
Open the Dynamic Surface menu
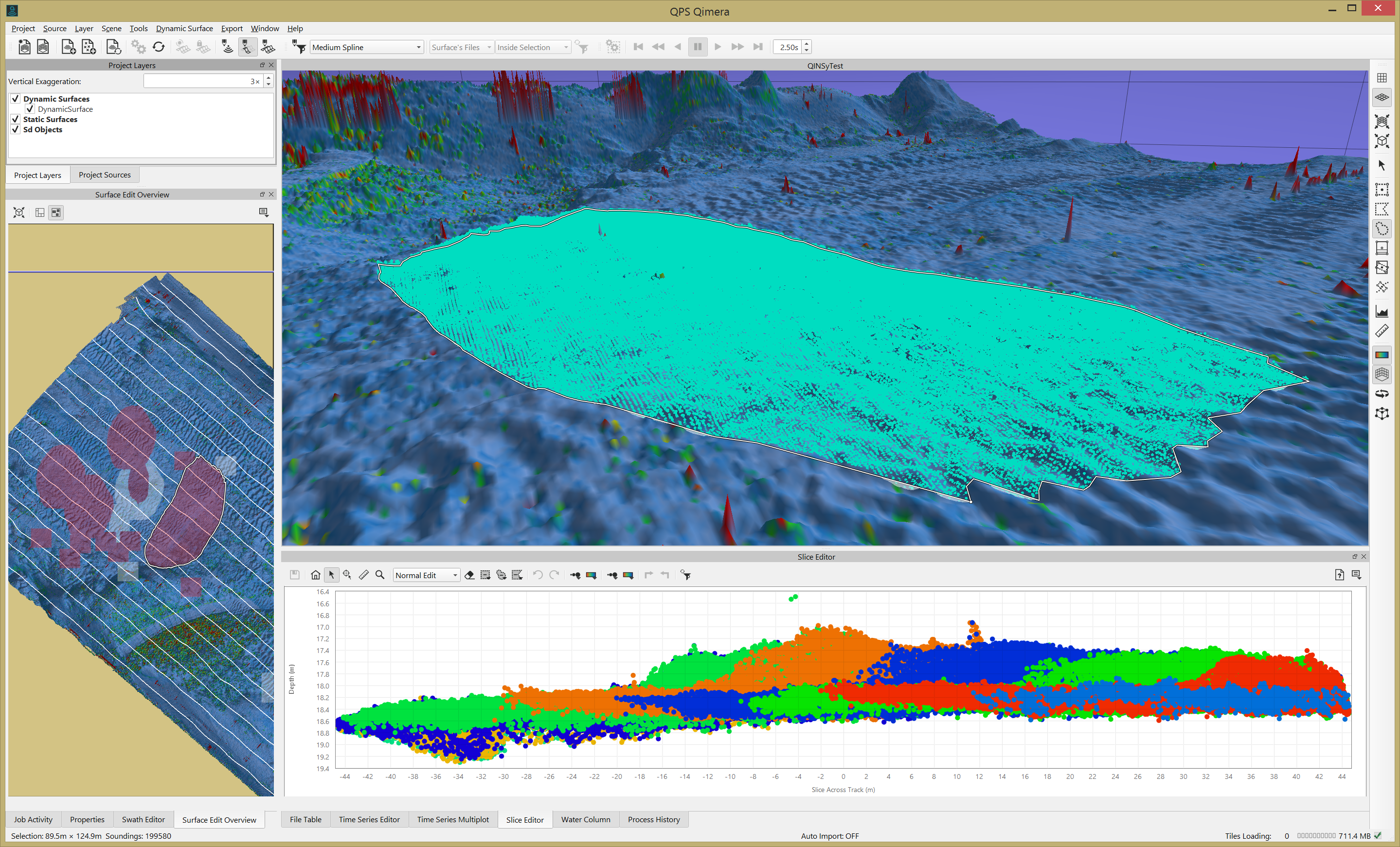click(184, 28)
